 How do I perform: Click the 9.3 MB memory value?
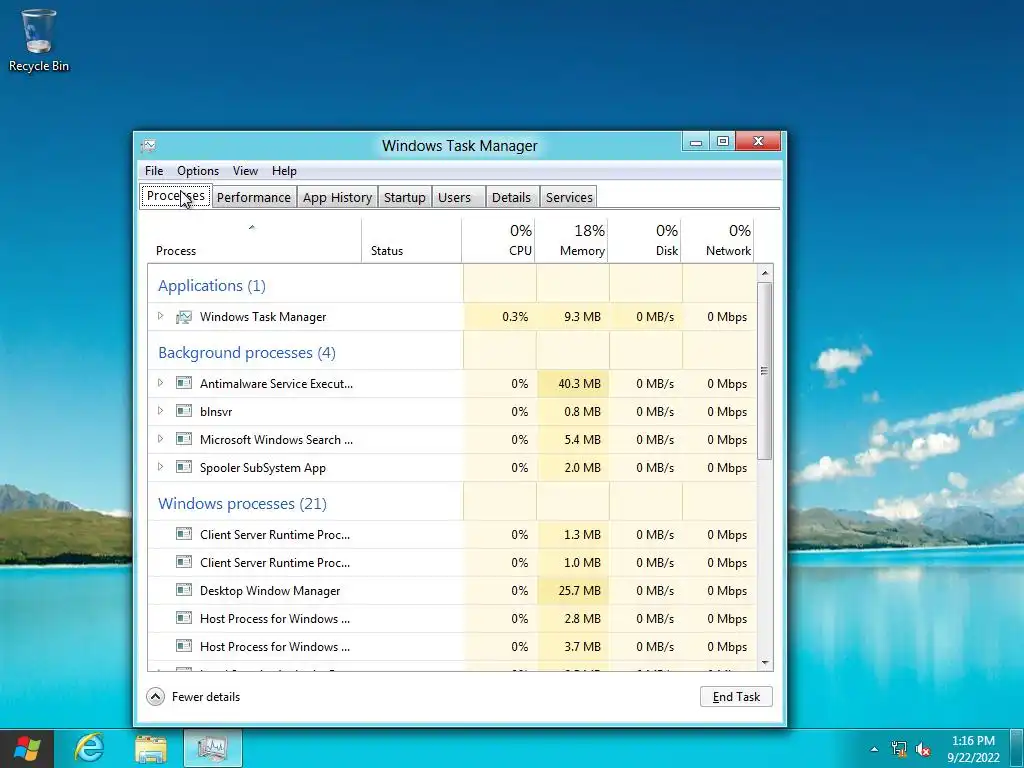(x=582, y=317)
